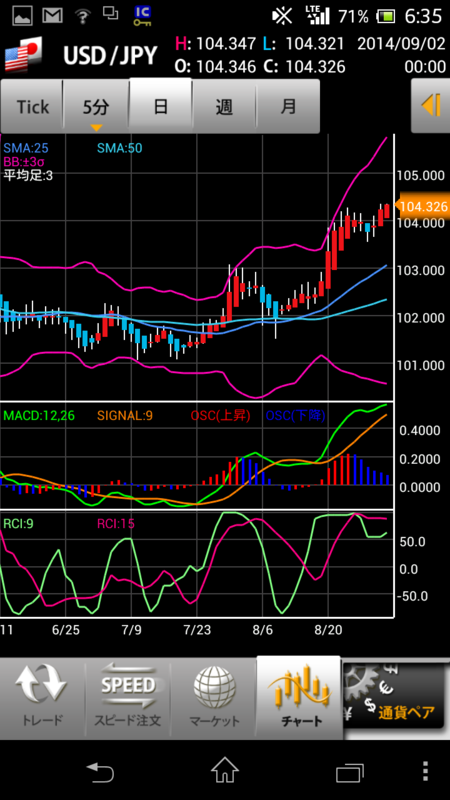Tap the OSC(上昇) legend label
The image size is (450, 800).
pos(220,416)
